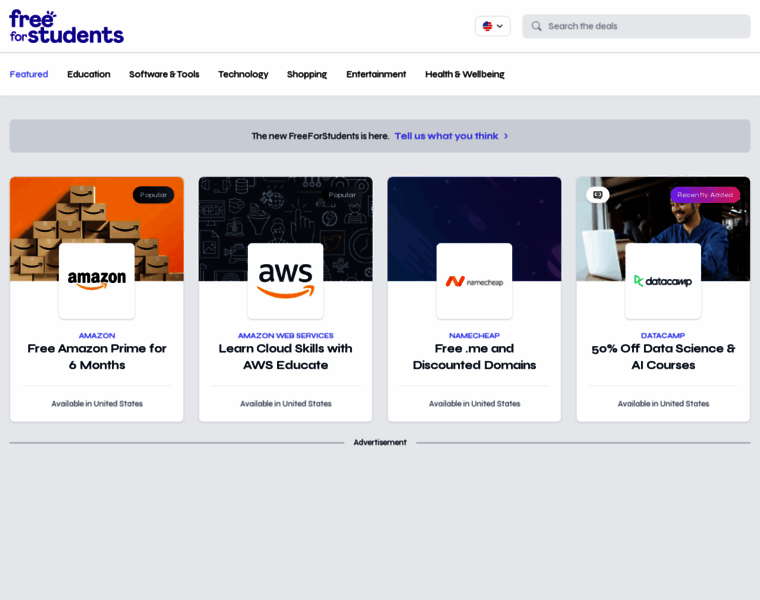Click 'The new FreeForStudents is here.' text

pyautogui.click(x=320, y=136)
